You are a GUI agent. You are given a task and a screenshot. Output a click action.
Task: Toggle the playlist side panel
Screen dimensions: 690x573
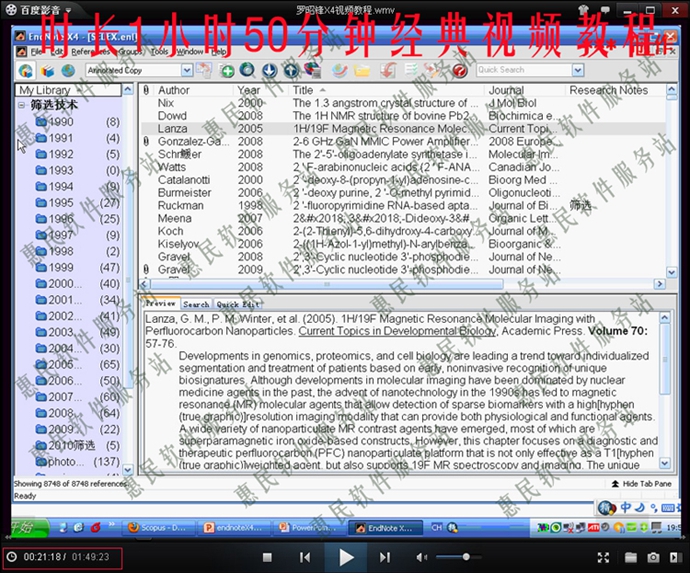(674, 558)
